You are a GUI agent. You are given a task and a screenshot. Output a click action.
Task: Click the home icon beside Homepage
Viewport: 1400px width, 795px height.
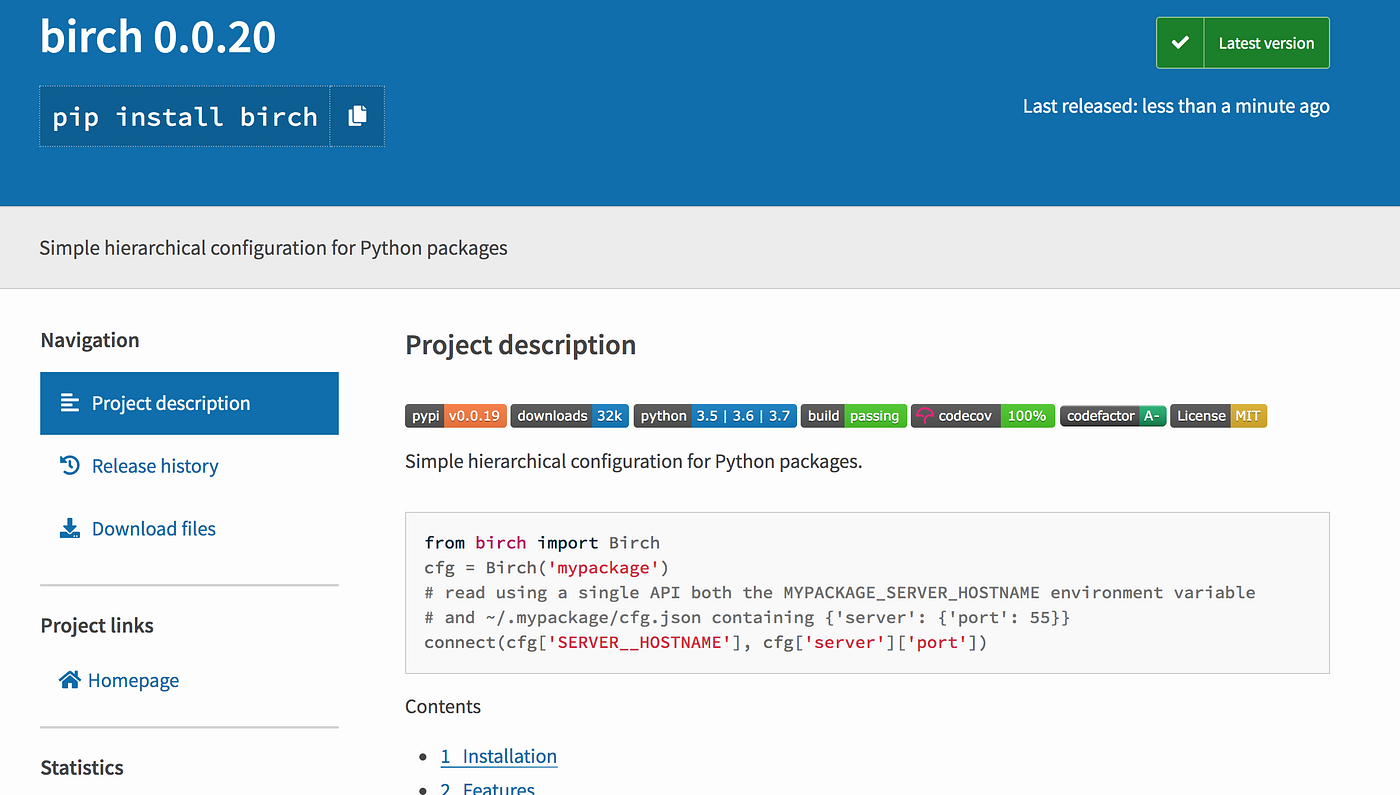coord(68,679)
